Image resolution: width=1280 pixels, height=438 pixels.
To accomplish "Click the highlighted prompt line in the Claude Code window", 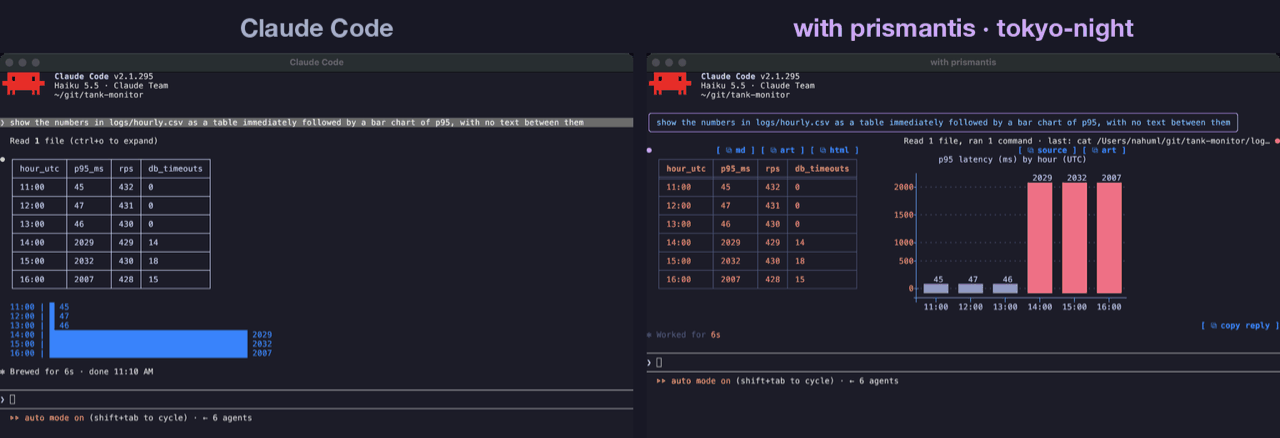I will (316, 123).
